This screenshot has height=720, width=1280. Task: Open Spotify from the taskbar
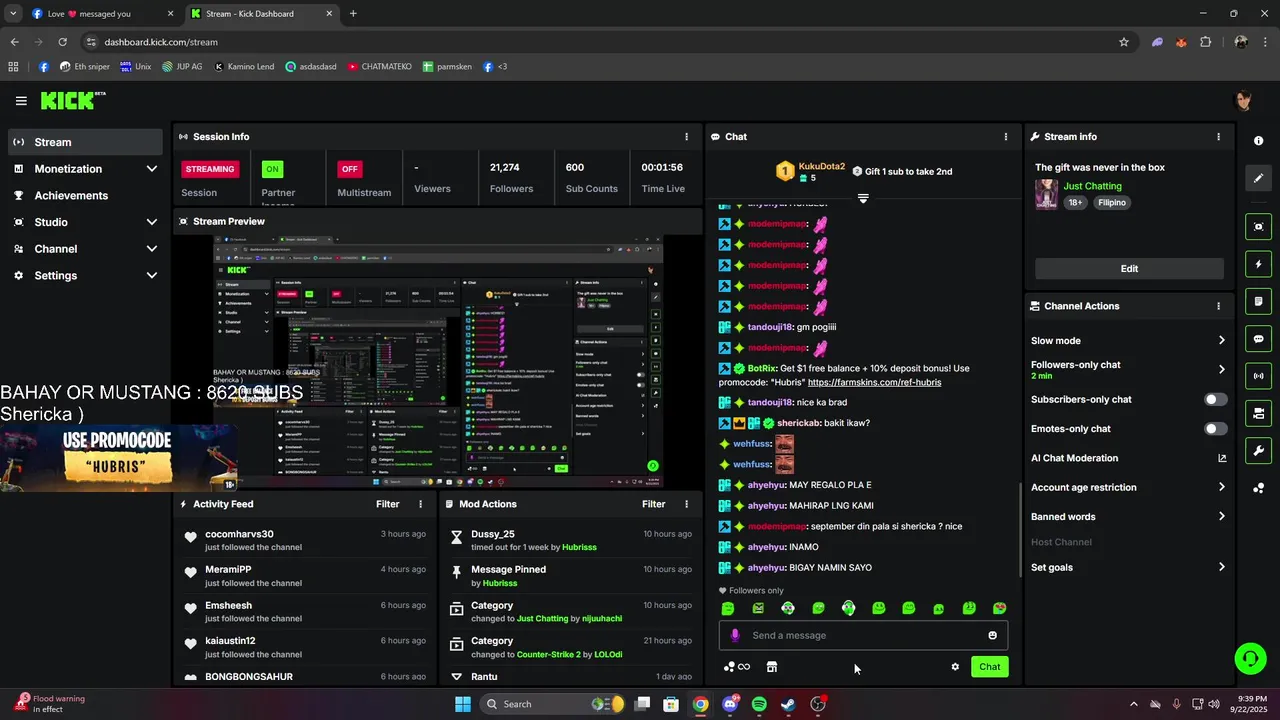759,704
